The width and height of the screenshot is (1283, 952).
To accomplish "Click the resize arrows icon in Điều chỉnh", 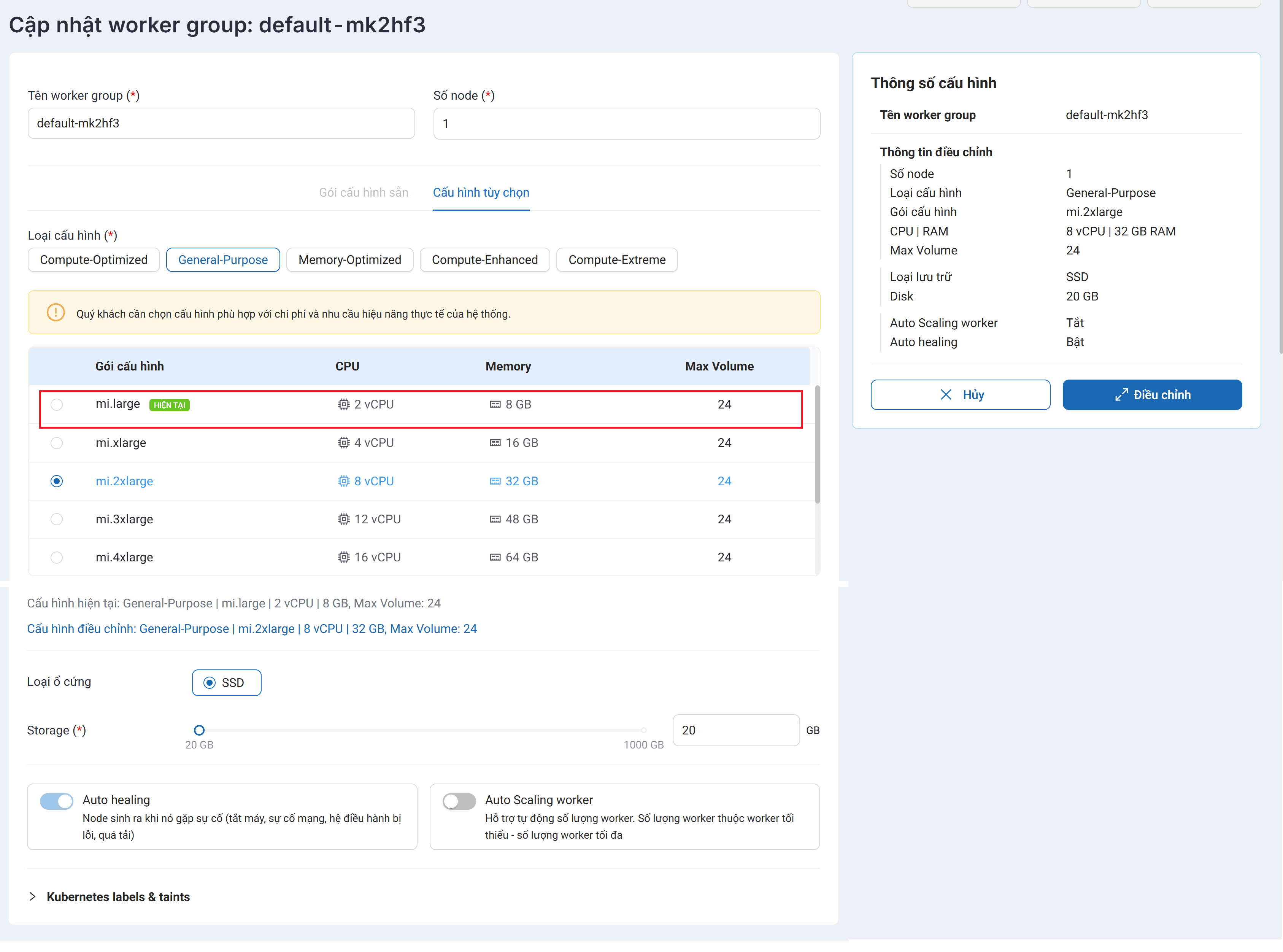I will pyautogui.click(x=1121, y=395).
